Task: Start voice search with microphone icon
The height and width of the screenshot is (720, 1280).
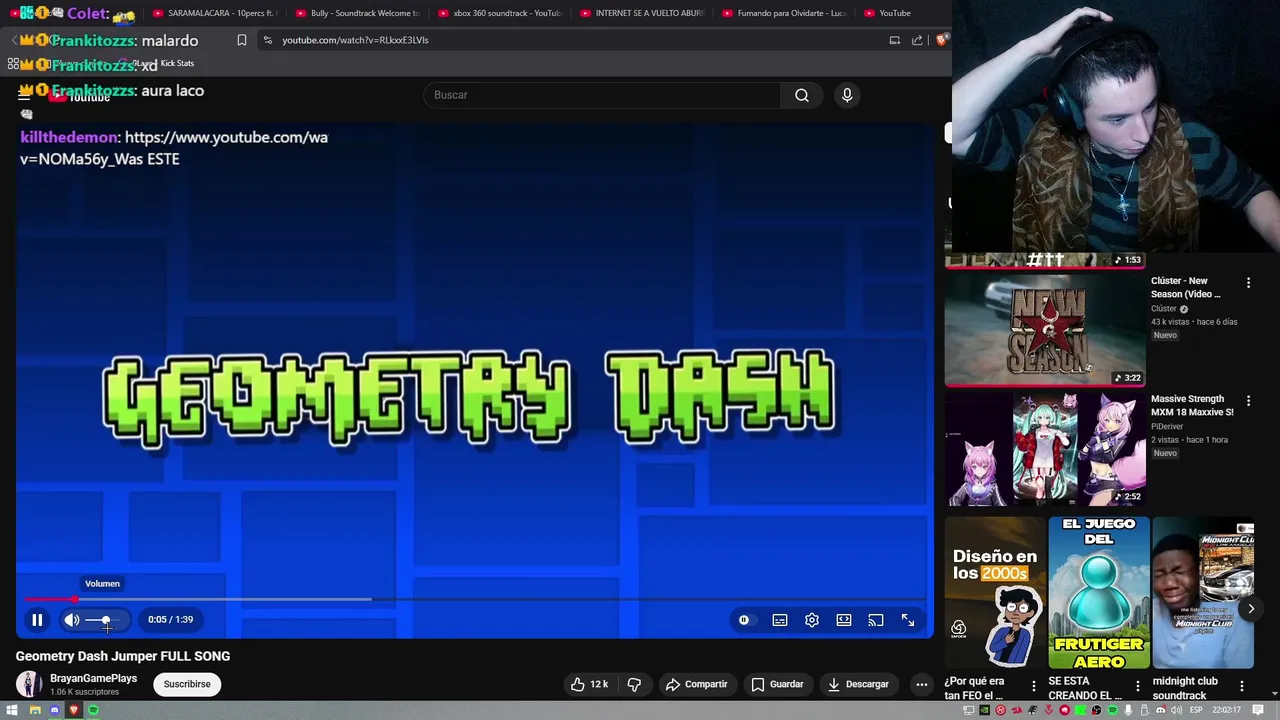Action: coord(847,95)
